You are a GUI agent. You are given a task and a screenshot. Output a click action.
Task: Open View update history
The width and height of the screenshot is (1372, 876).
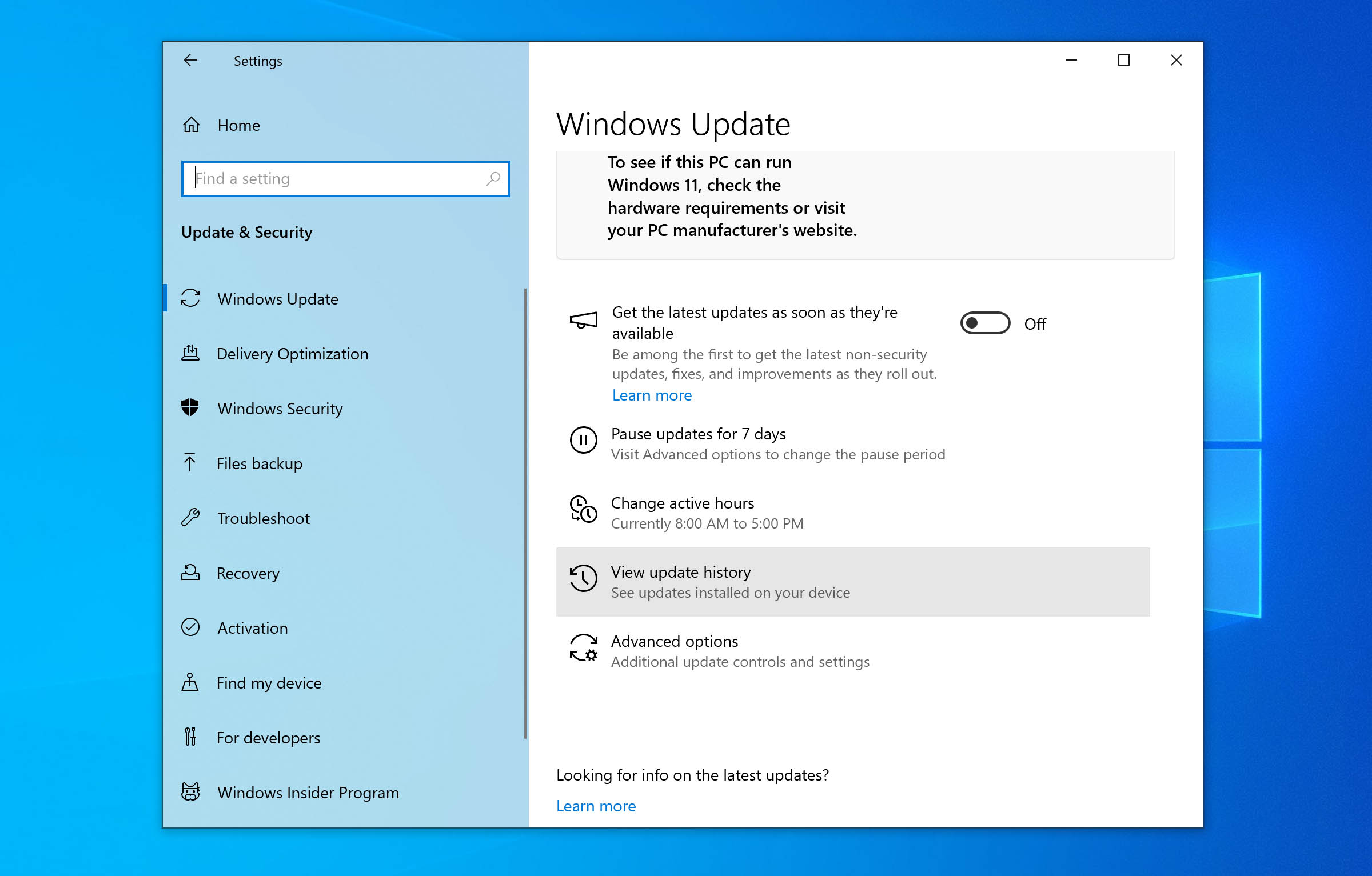tap(853, 582)
